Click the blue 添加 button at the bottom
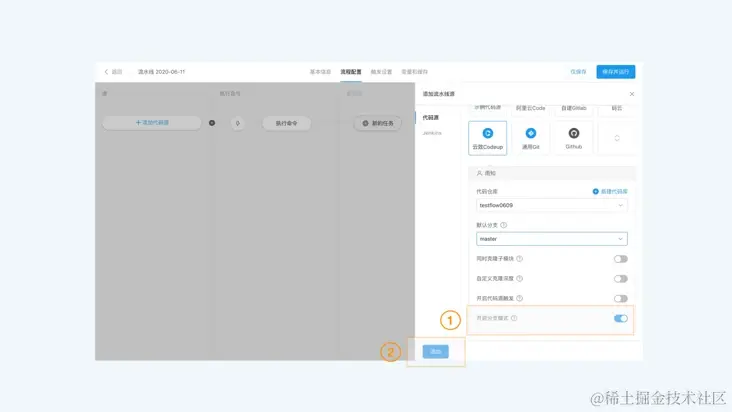This screenshot has width=732, height=412. click(436, 351)
